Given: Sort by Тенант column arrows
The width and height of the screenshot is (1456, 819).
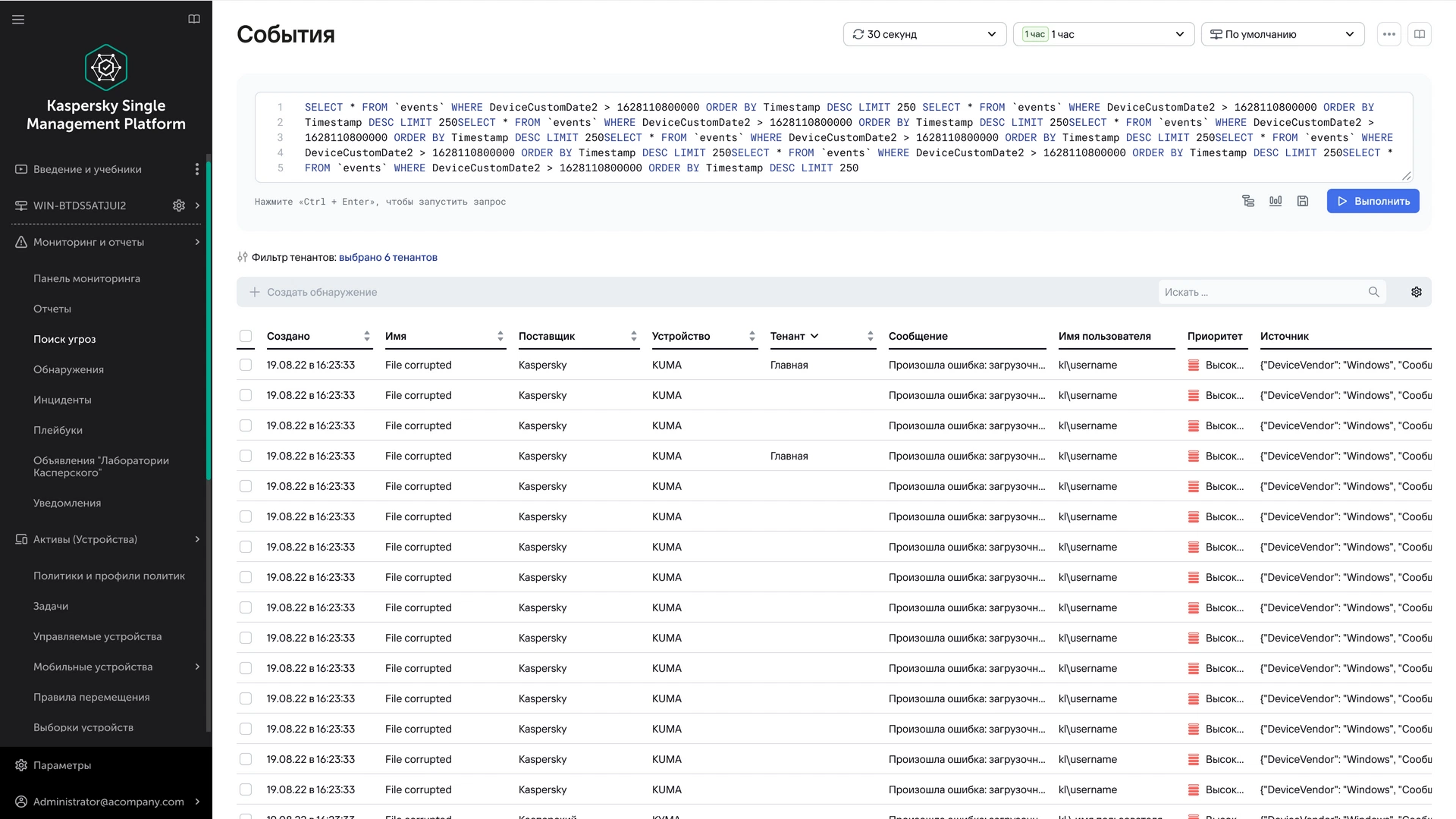Looking at the screenshot, I should (871, 336).
